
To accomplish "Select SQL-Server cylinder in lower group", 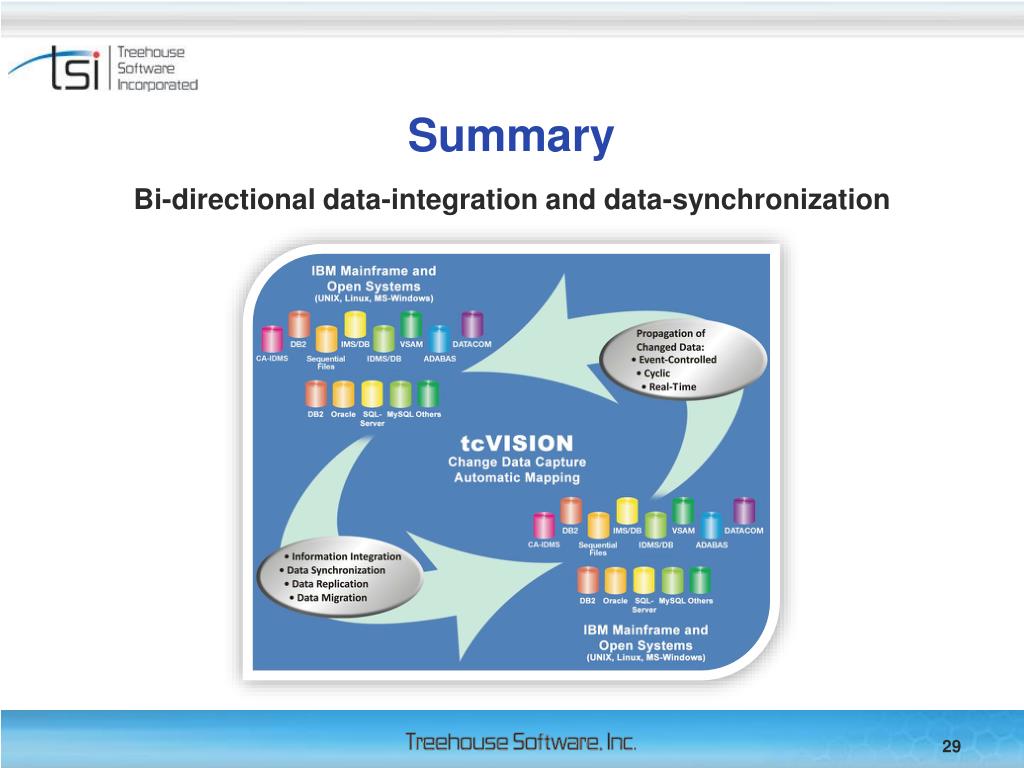I will [644, 581].
